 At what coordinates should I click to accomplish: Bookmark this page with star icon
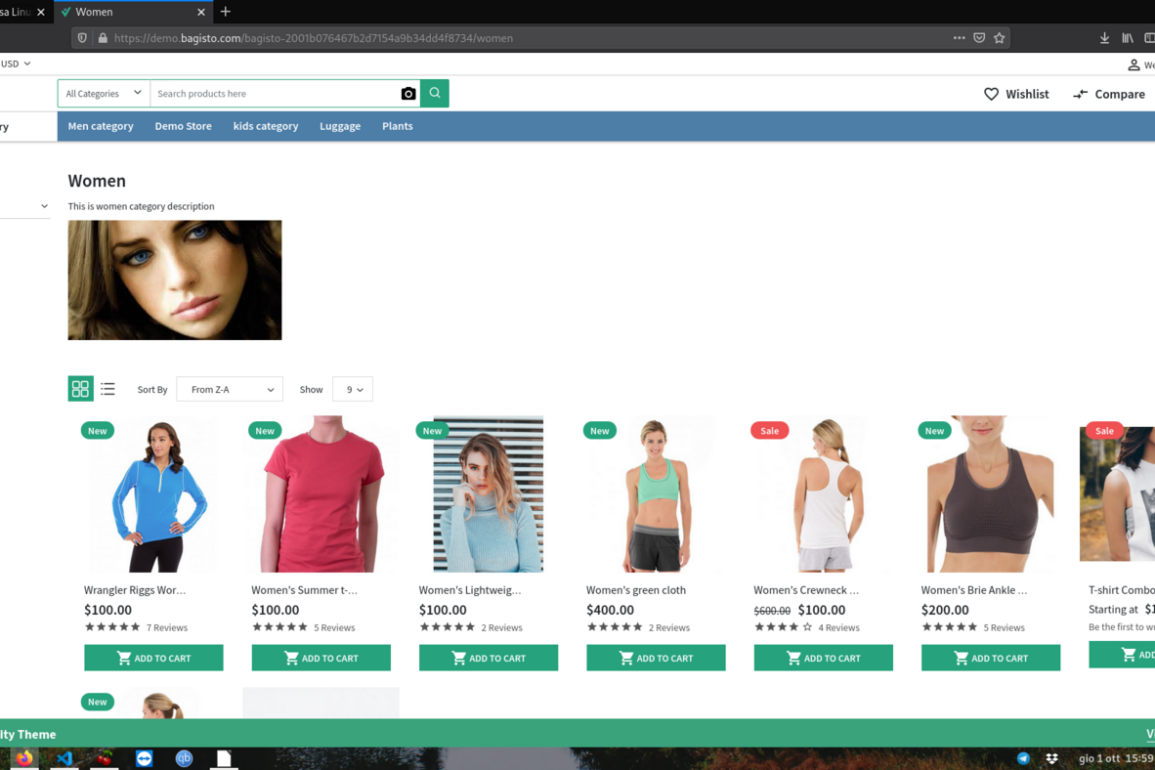[999, 38]
